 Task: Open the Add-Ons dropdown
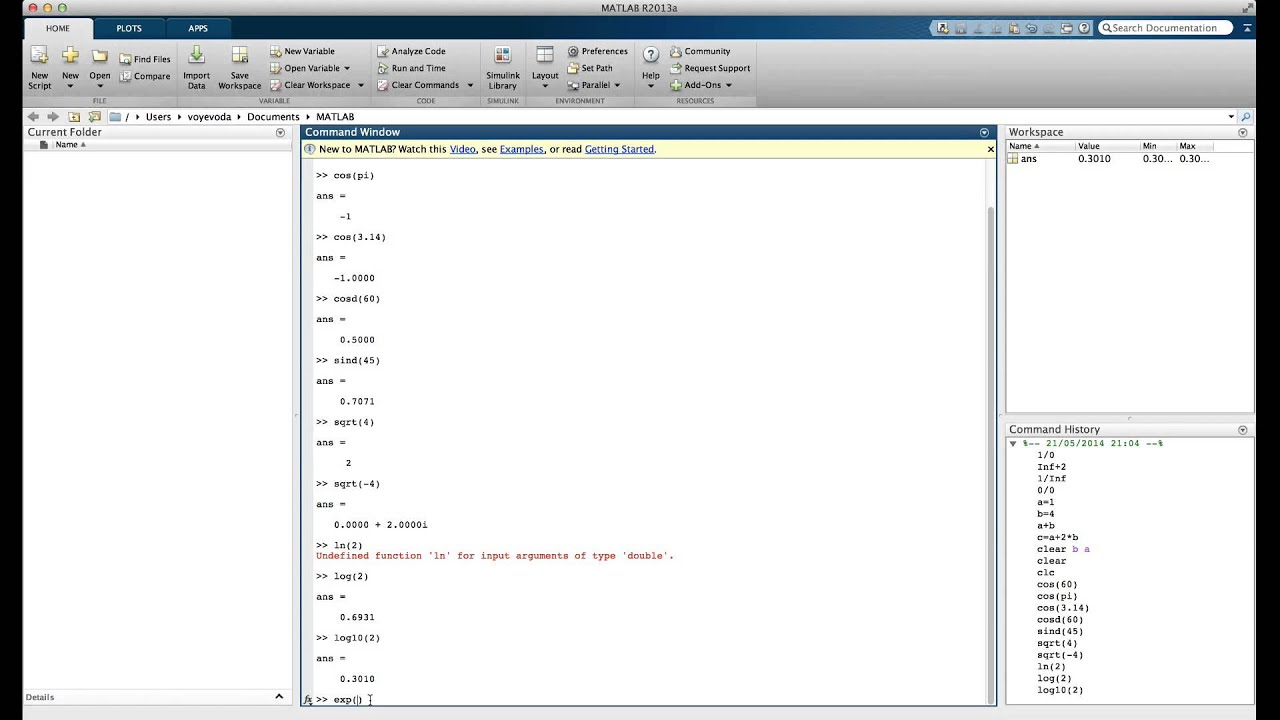click(701, 85)
